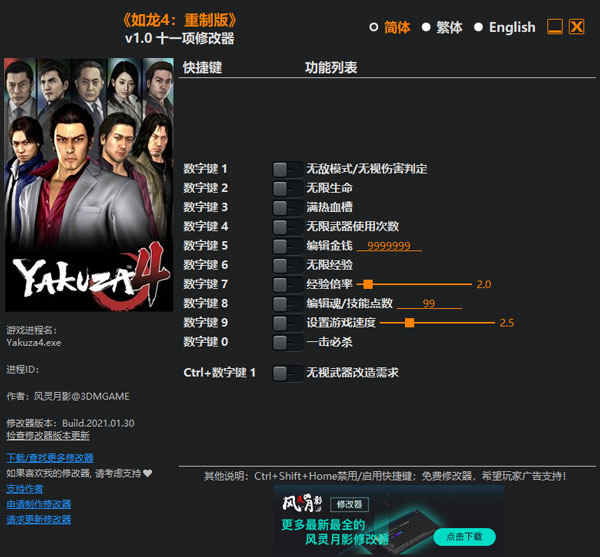This screenshot has height=557, width=600.
Task: Click the money value field 9999999
Action: click(389, 246)
